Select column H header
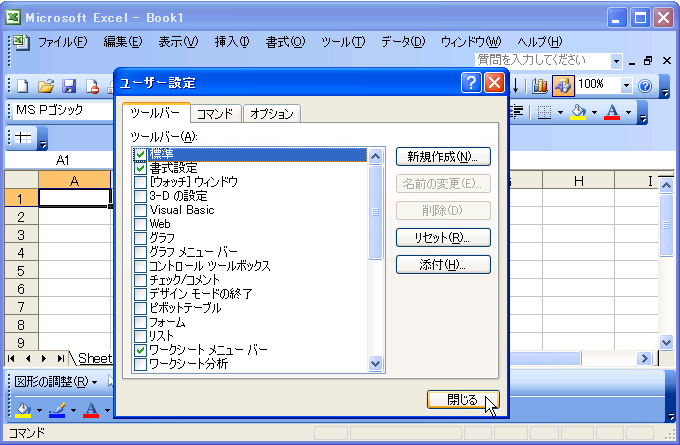The width and height of the screenshot is (680, 445). [x=578, y=180]
